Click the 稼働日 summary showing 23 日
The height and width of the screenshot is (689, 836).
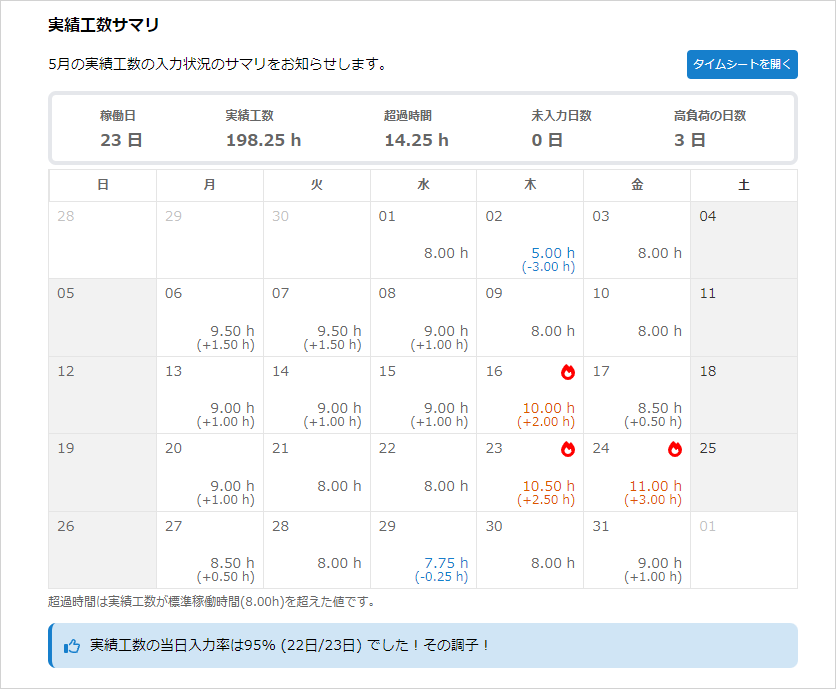pyautogui.click(x=121, y=128)
